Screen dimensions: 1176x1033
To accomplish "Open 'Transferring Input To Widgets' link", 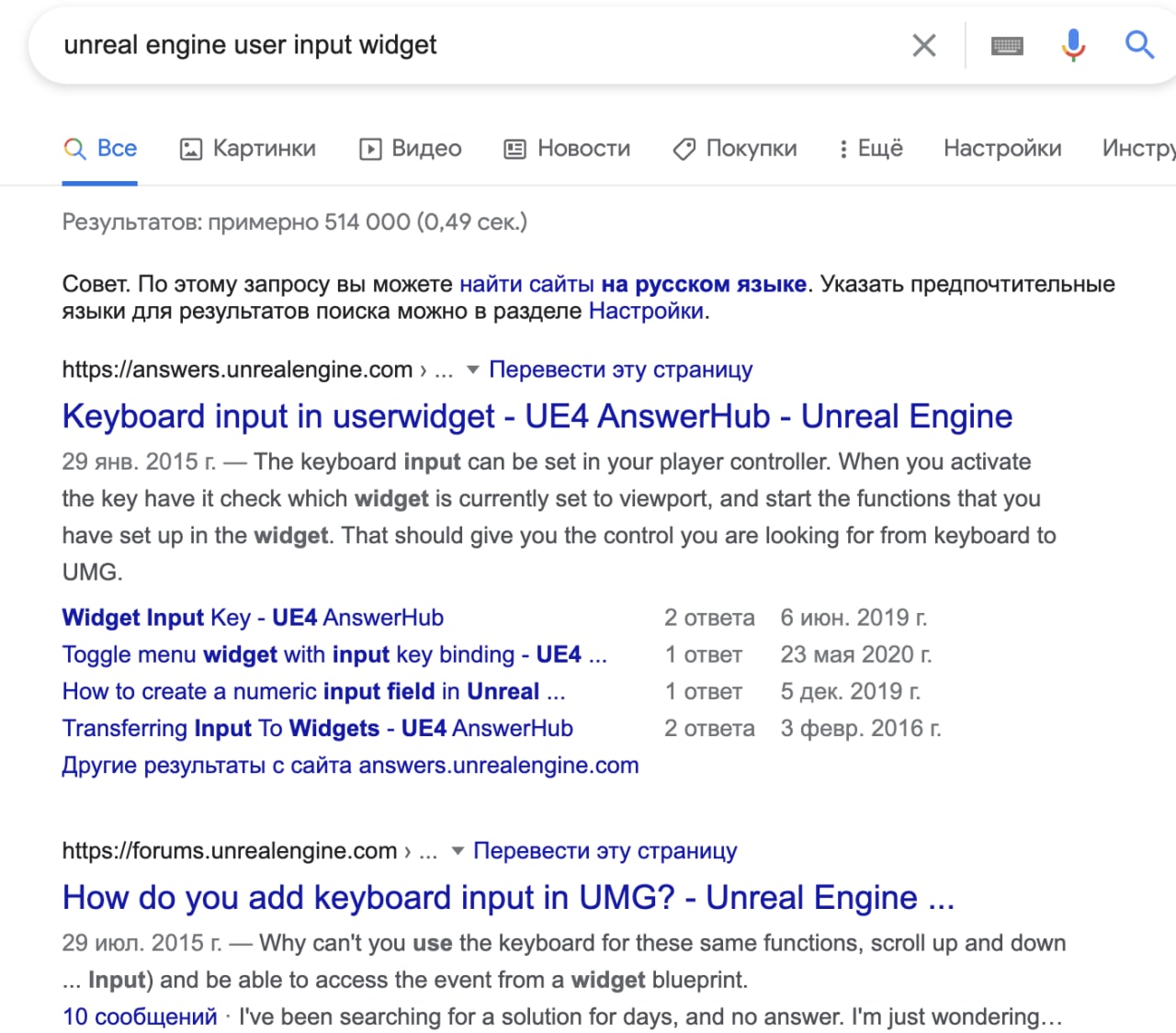I will click(x=318, y=728).
